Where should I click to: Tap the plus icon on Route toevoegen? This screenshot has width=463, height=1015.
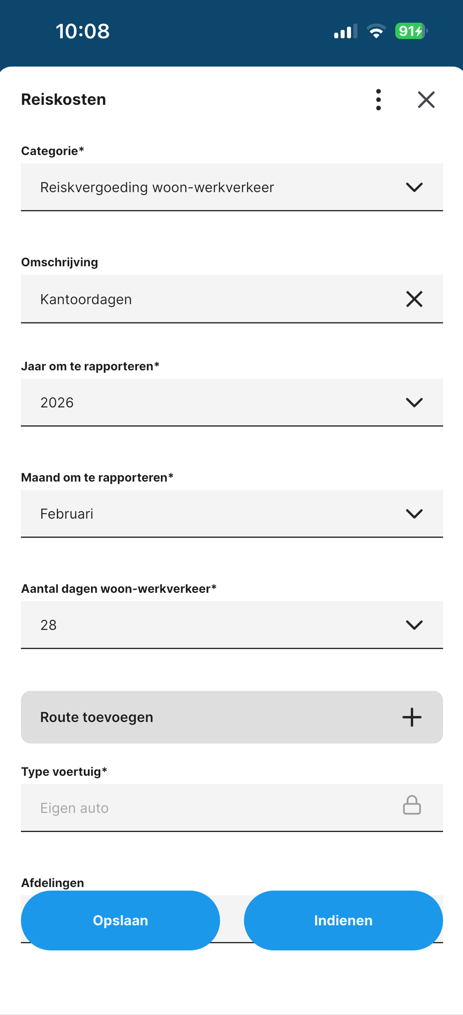coord(412,717)
